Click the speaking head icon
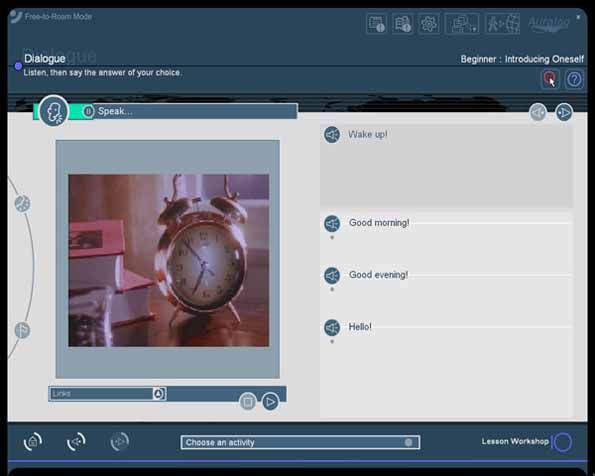The width and height of the screenshot is (595, 476). (54, 111)
